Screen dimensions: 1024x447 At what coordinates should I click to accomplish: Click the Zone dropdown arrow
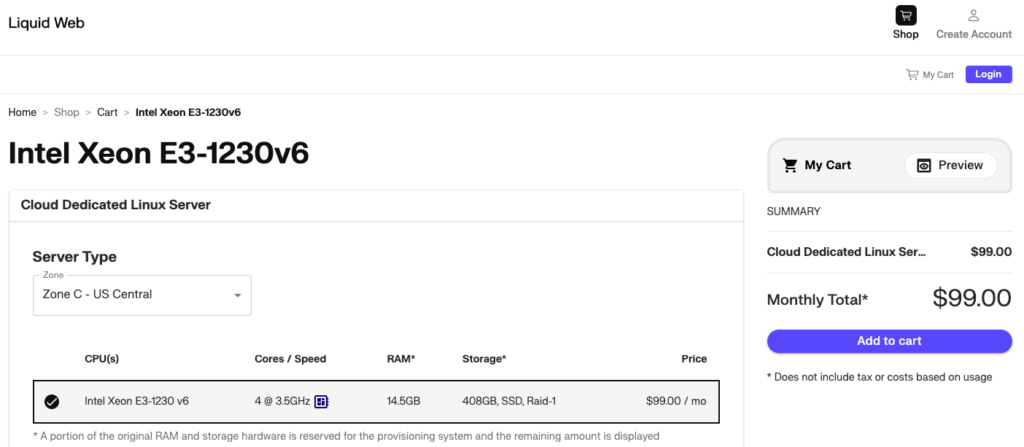click(x=238, y=296)
